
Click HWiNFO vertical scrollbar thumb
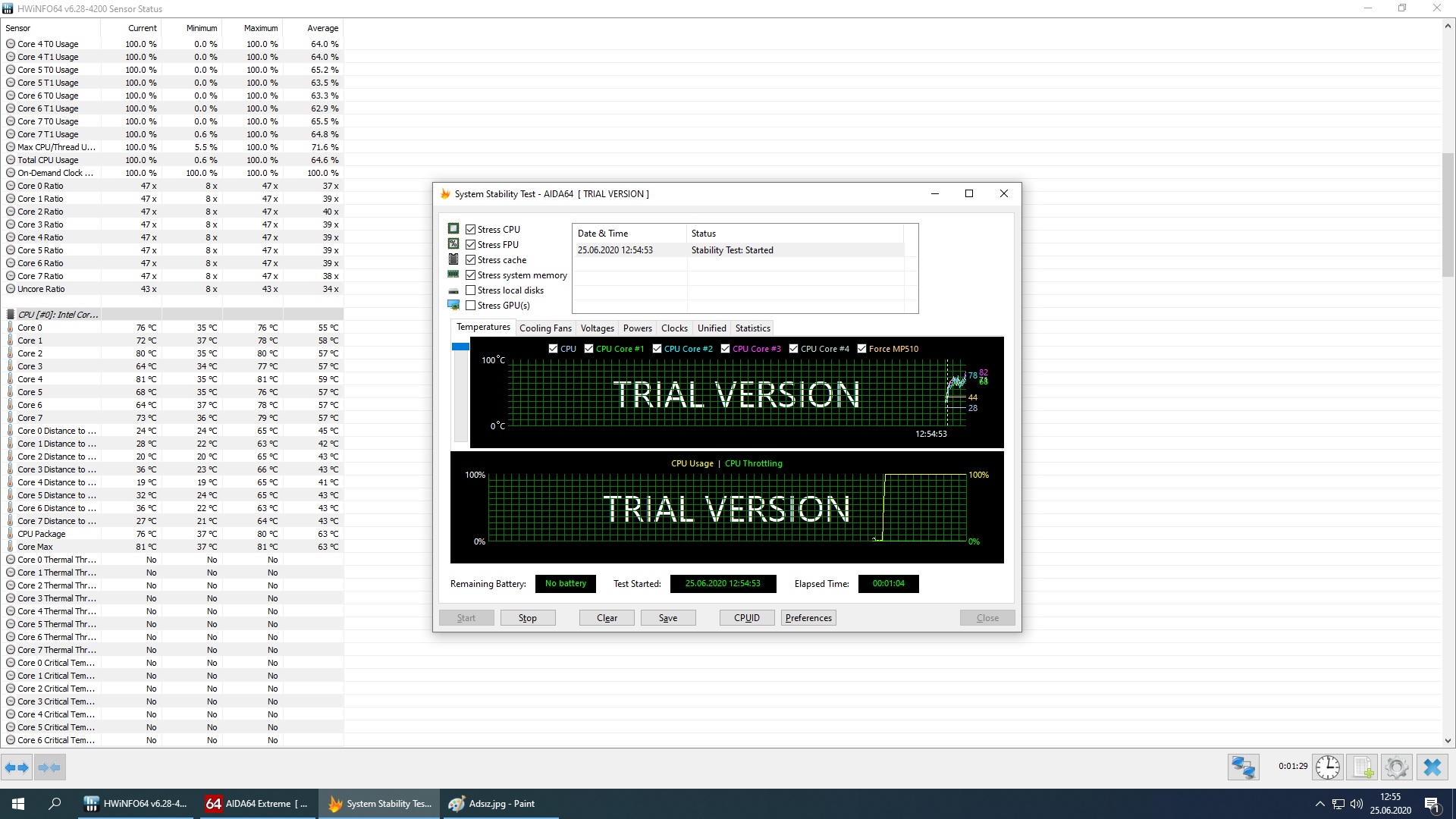[x=1448, y=216]
